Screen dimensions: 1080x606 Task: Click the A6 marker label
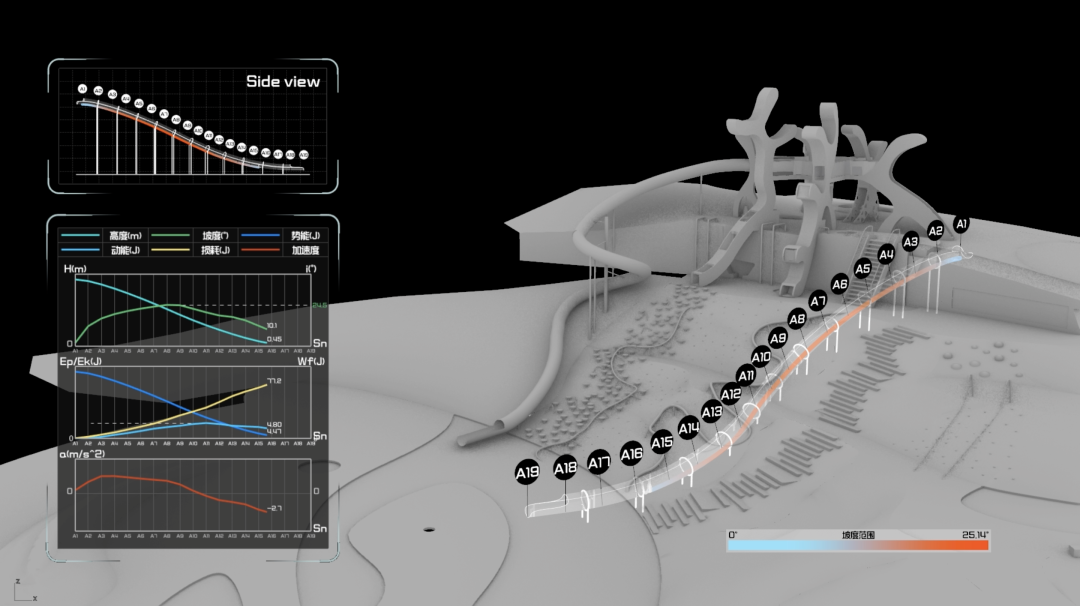840,284
